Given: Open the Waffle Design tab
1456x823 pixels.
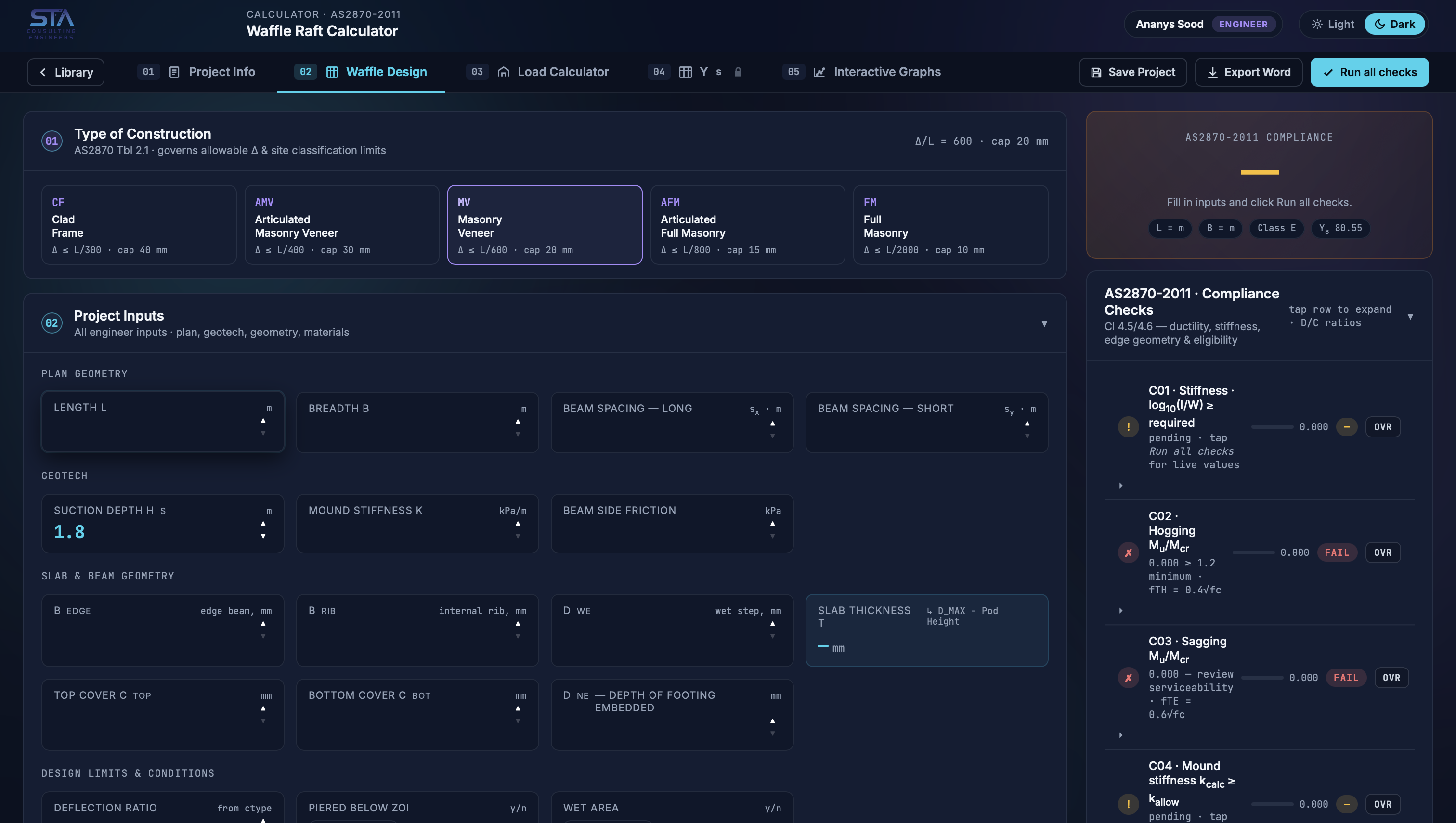Looking at the screenshot, I should tap(361, 72).
